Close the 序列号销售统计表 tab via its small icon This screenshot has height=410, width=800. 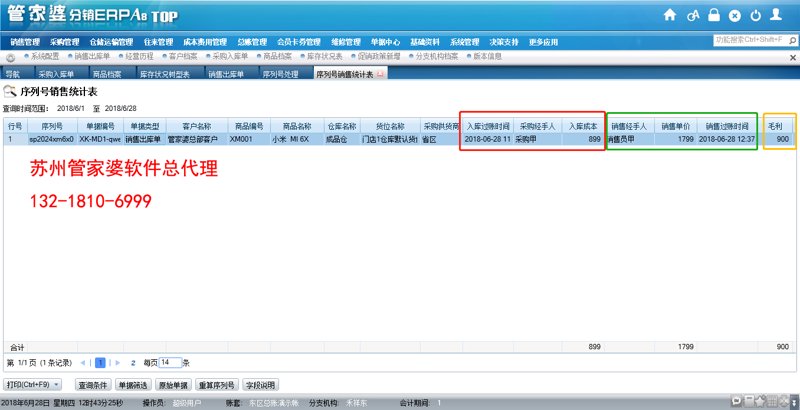coord(380,74)
